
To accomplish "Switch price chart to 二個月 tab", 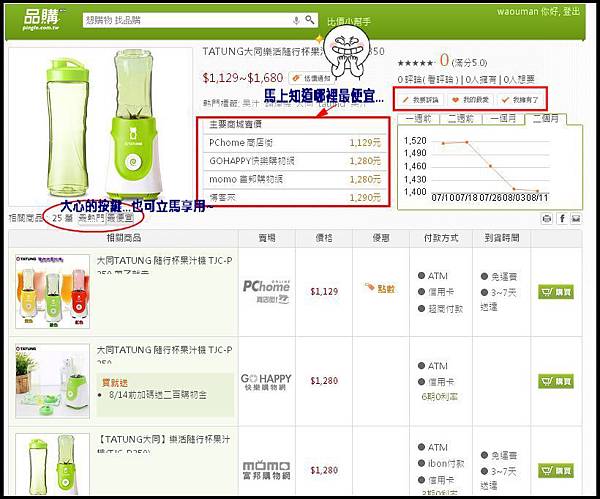I will click(x=546, y=119).
